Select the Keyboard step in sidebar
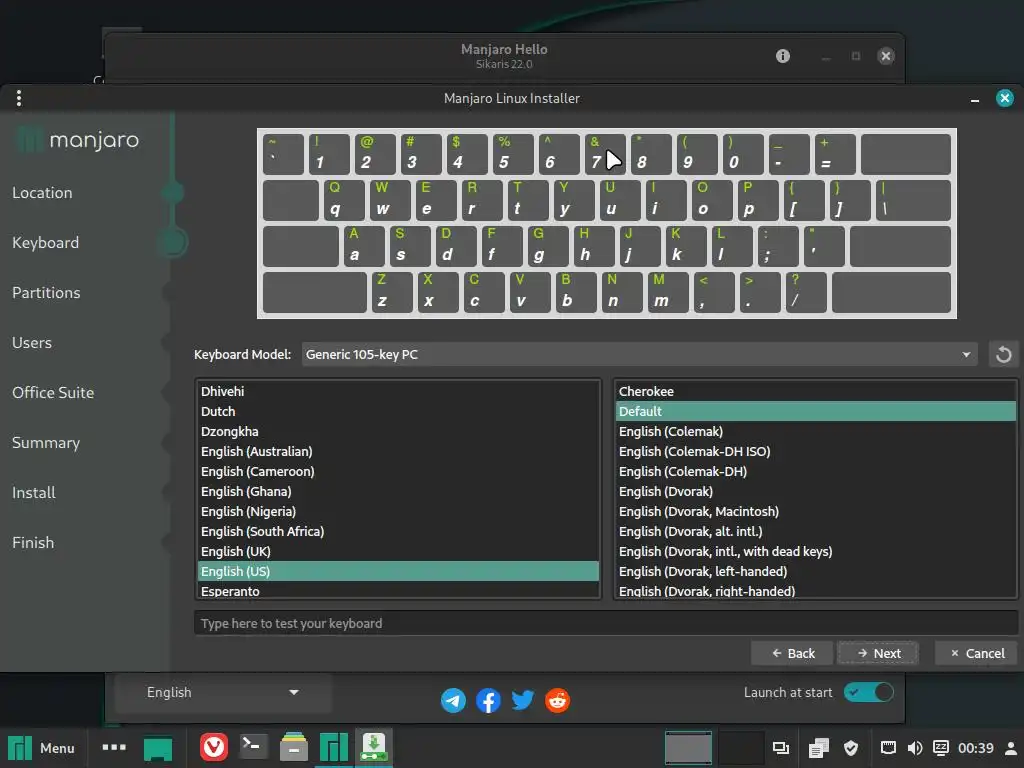 [46, 243]
